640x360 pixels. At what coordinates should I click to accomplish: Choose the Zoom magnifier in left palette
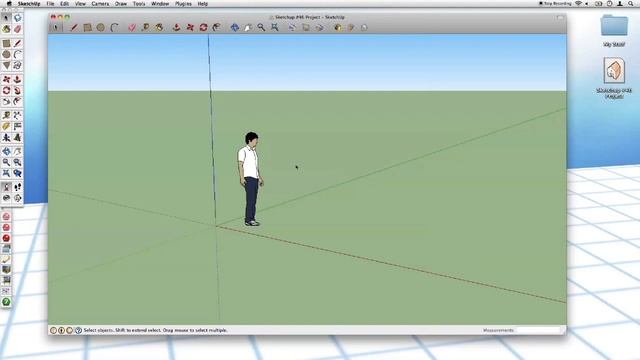point(6,162)
